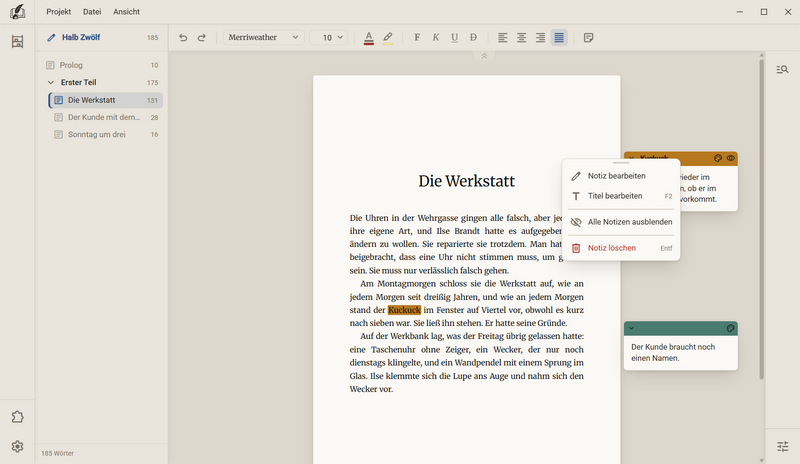Center-align the text

point(521,38)
